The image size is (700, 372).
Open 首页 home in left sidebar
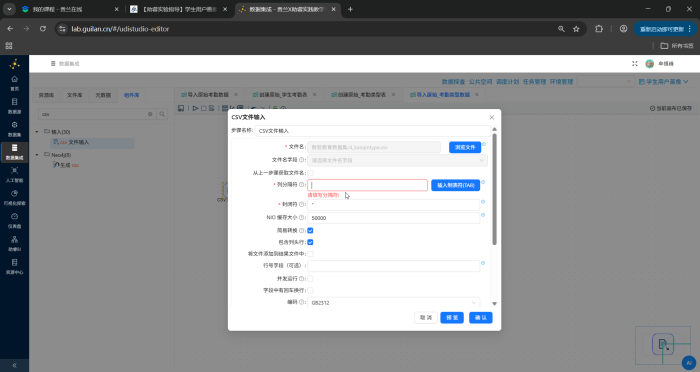[14, 83]
